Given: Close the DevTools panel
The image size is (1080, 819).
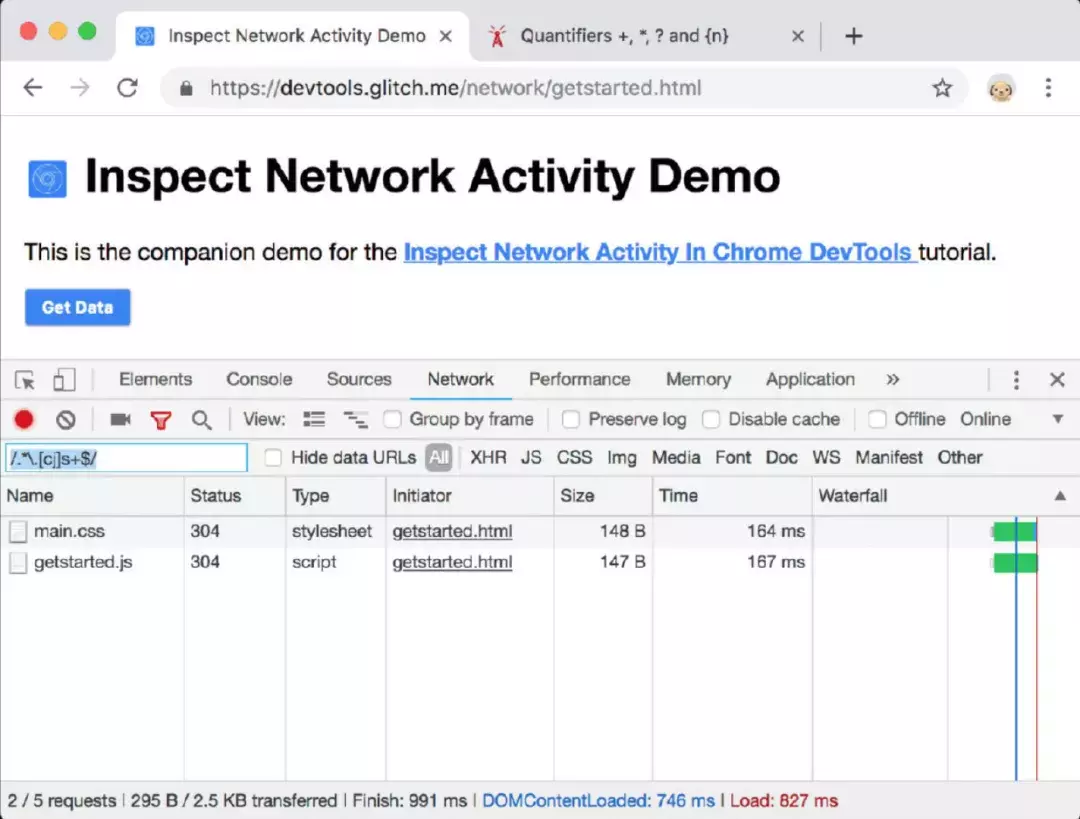Looking at the screenshot, I should click(1057, 380).
